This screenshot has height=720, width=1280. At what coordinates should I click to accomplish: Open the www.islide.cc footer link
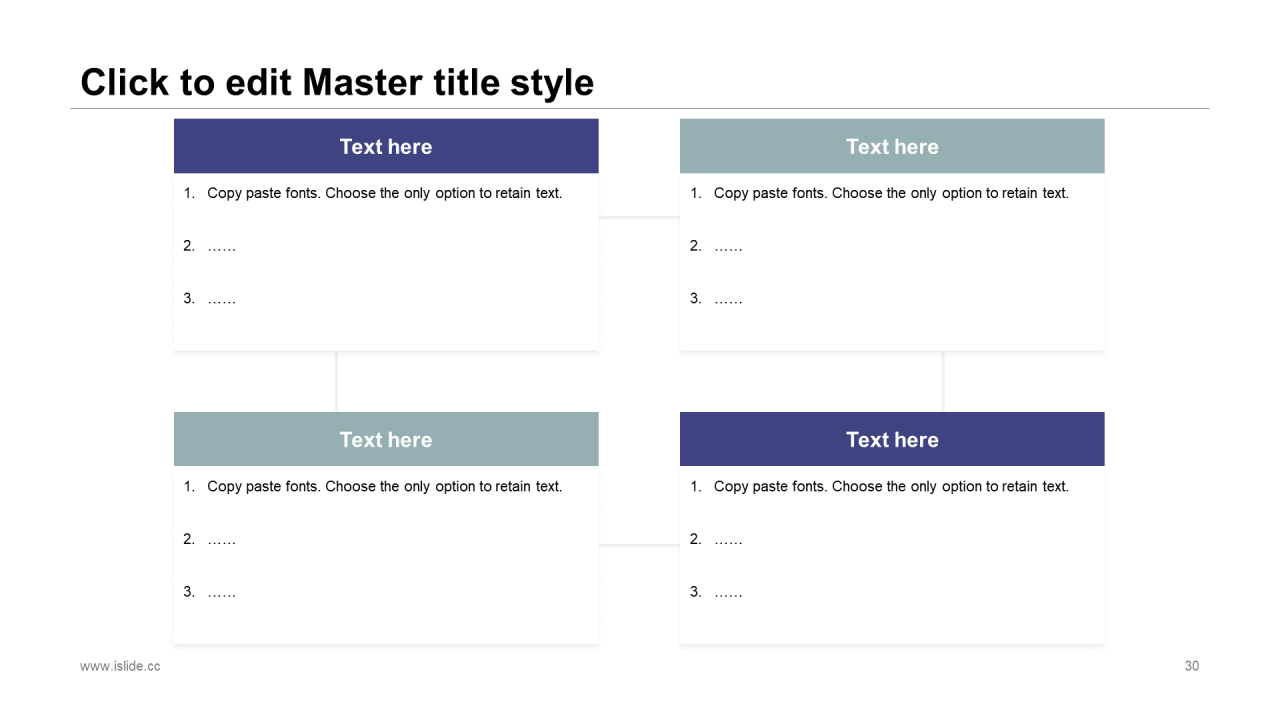120,666
